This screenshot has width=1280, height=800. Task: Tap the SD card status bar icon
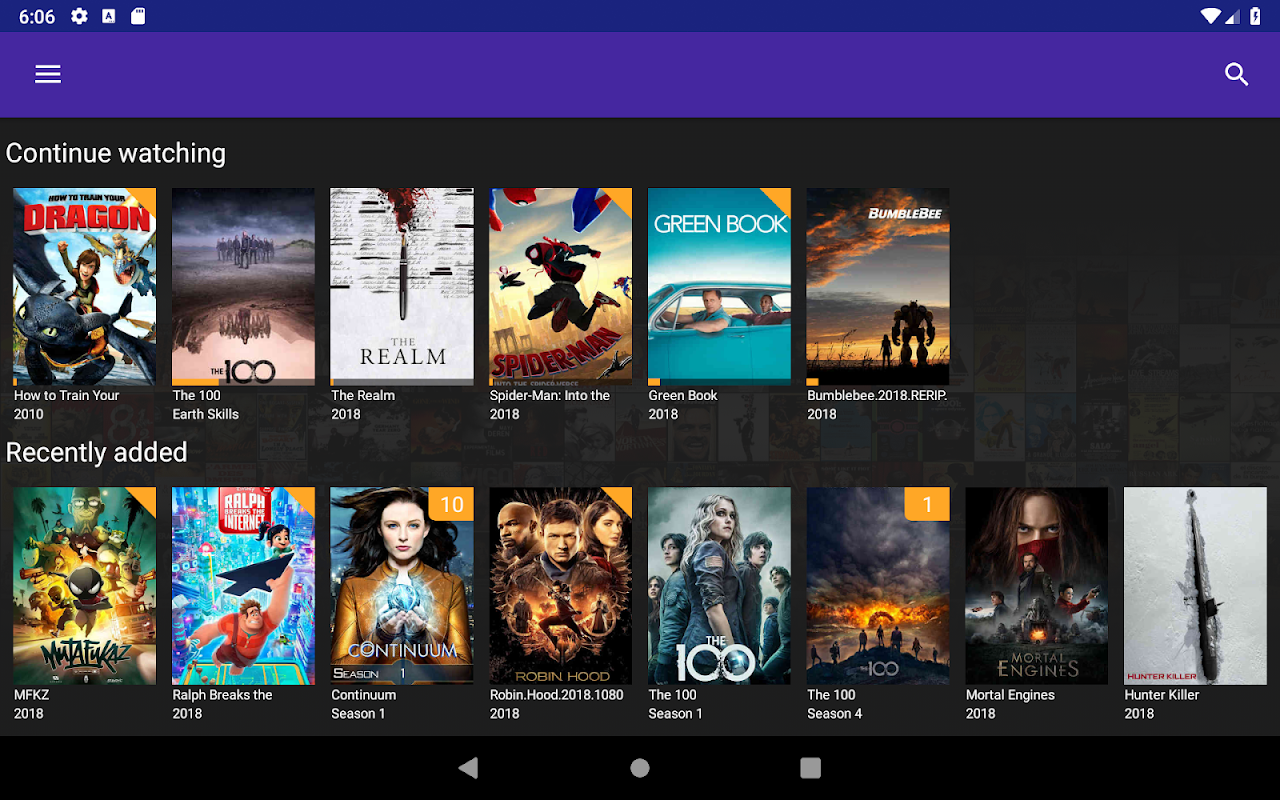point(138,16)
